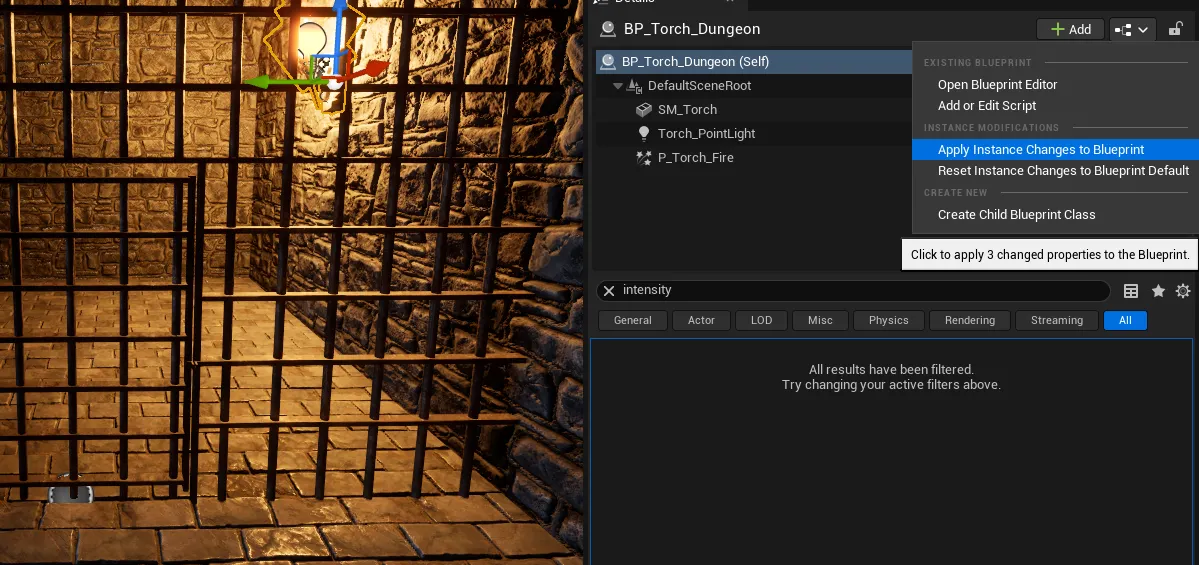Click the DefaultSceneRoot scene icon
The height and width of the screenshot is (565, 1199).
click(x=635, y=86)
